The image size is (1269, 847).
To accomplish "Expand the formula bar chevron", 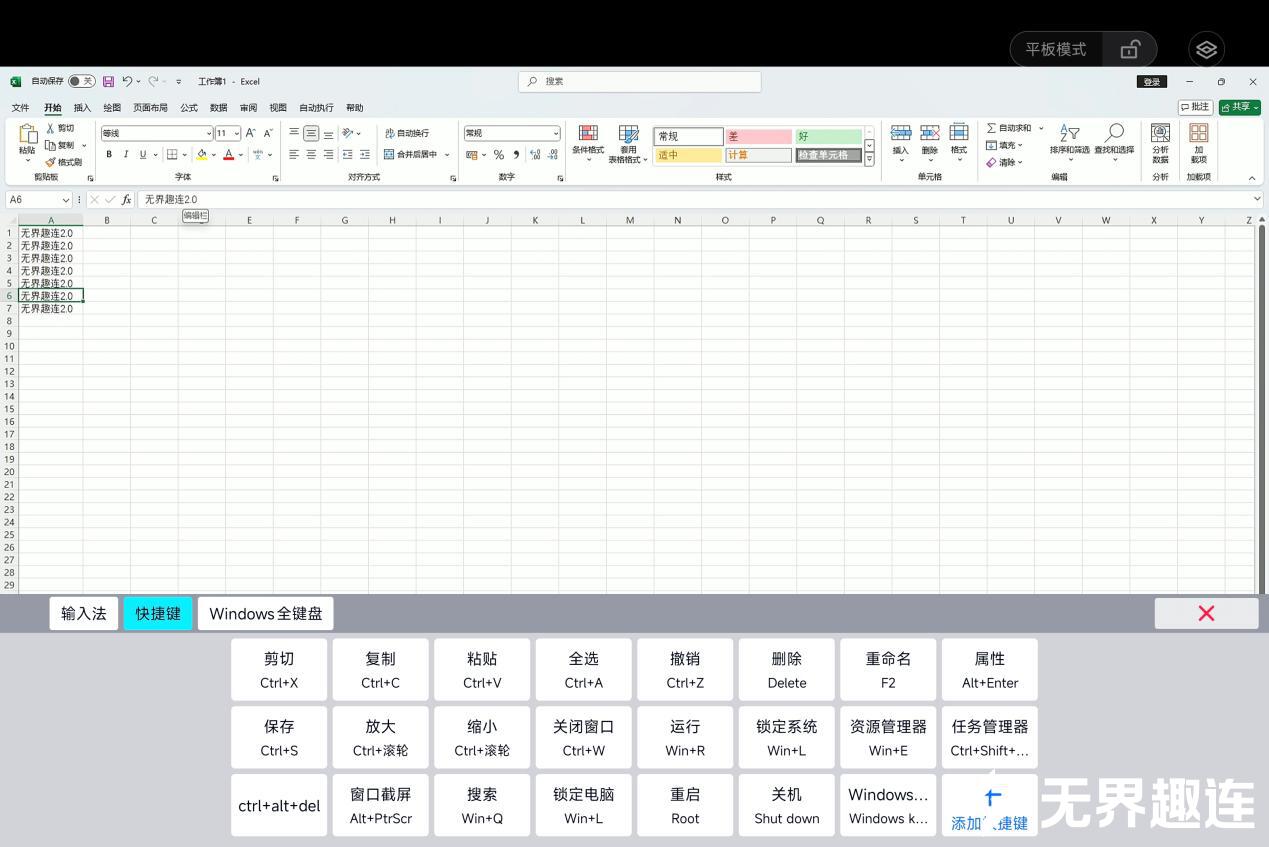I will coord(1257,199).
